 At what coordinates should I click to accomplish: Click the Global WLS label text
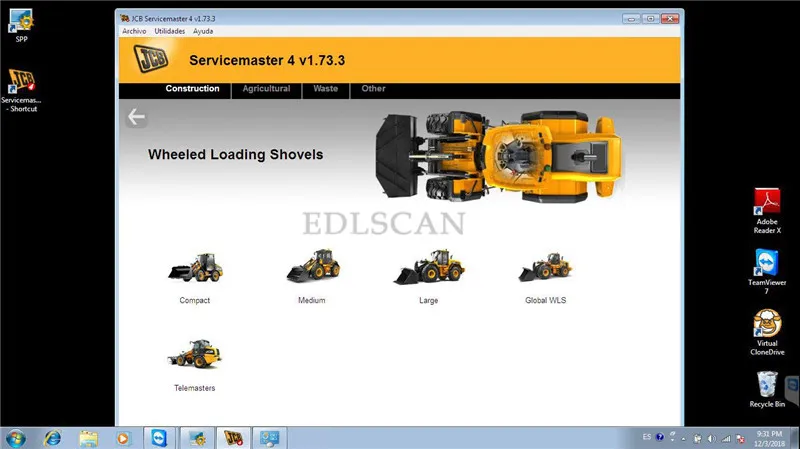[545, 301]
